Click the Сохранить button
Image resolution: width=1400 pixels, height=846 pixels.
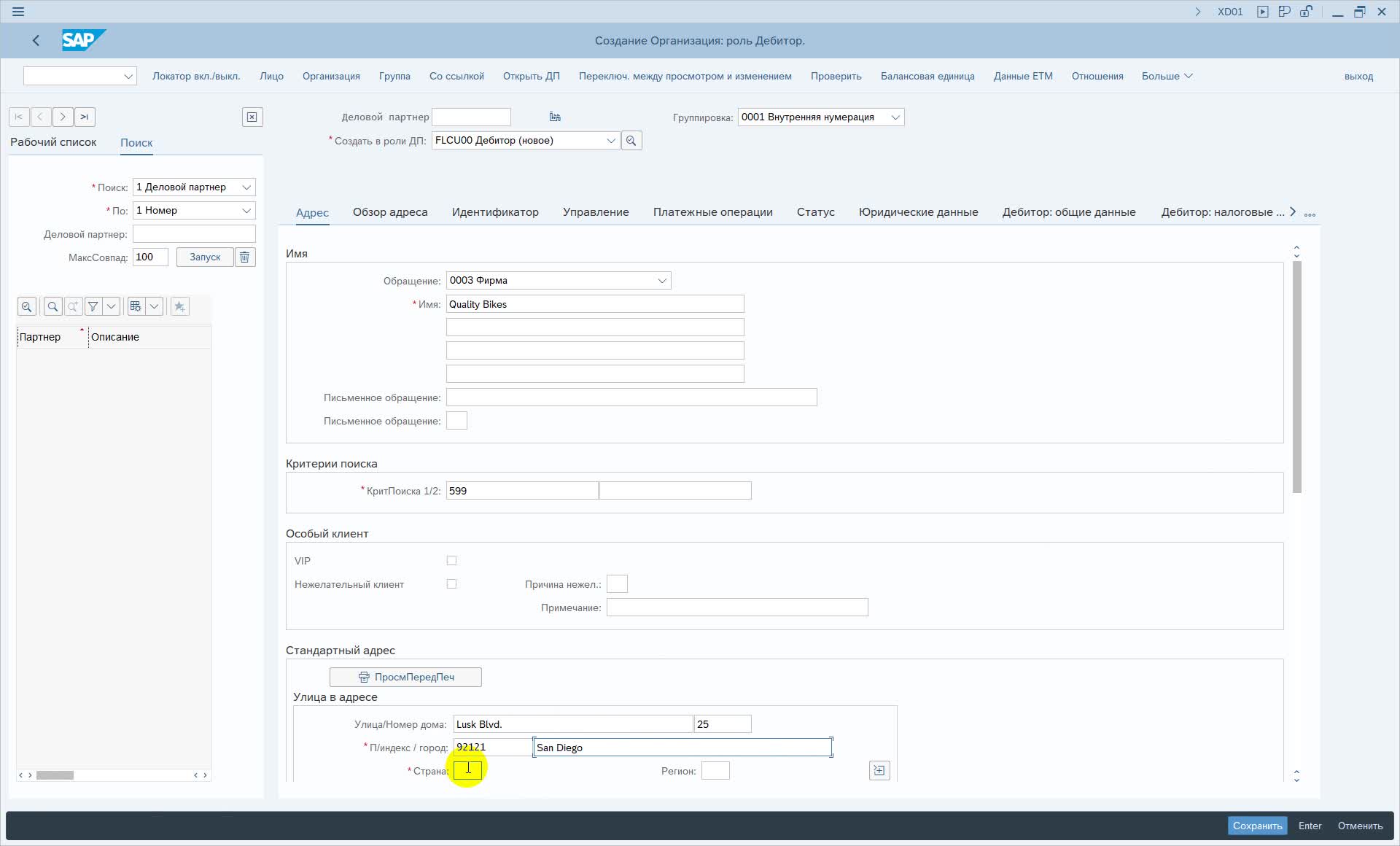click(x=1257, y=826)
